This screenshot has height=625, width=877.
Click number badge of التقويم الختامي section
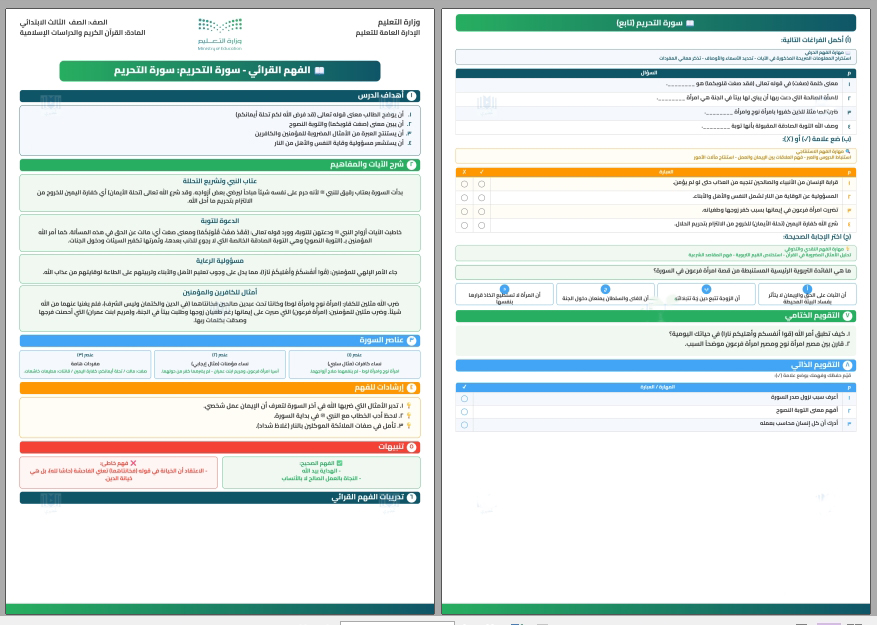[x=847, y=316]
